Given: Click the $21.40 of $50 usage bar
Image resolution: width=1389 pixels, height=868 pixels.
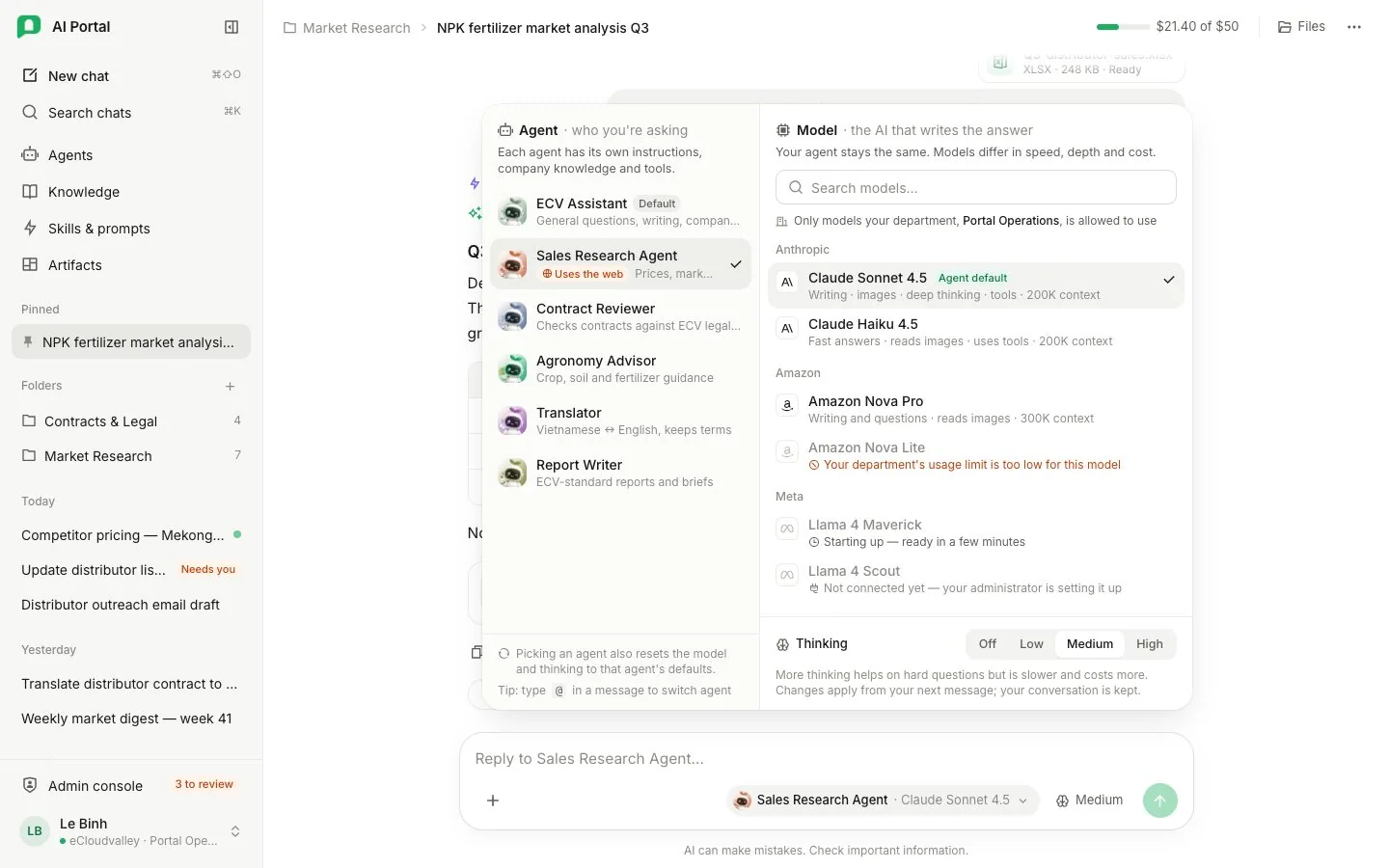Looking at the screenshot, I should coord(1167,27).
